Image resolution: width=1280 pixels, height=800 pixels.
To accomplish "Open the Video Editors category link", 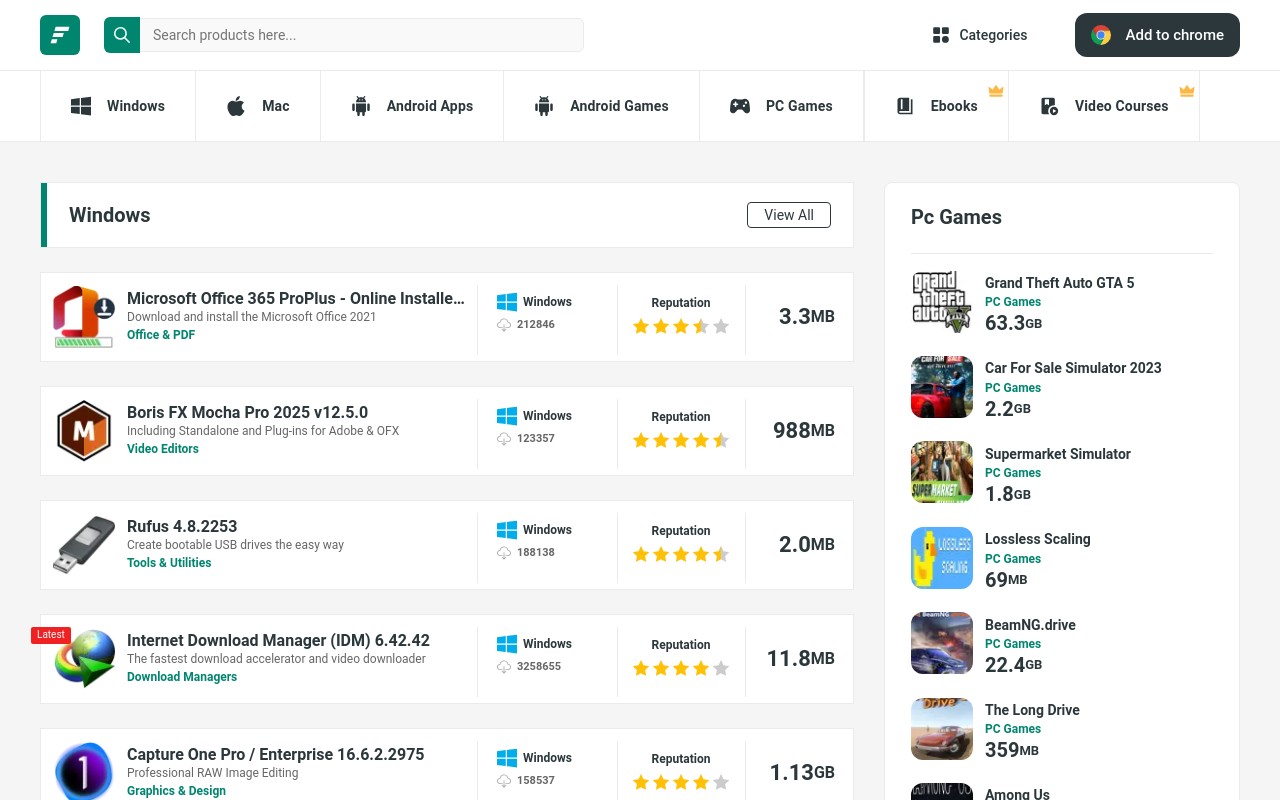I will [163, 449].
